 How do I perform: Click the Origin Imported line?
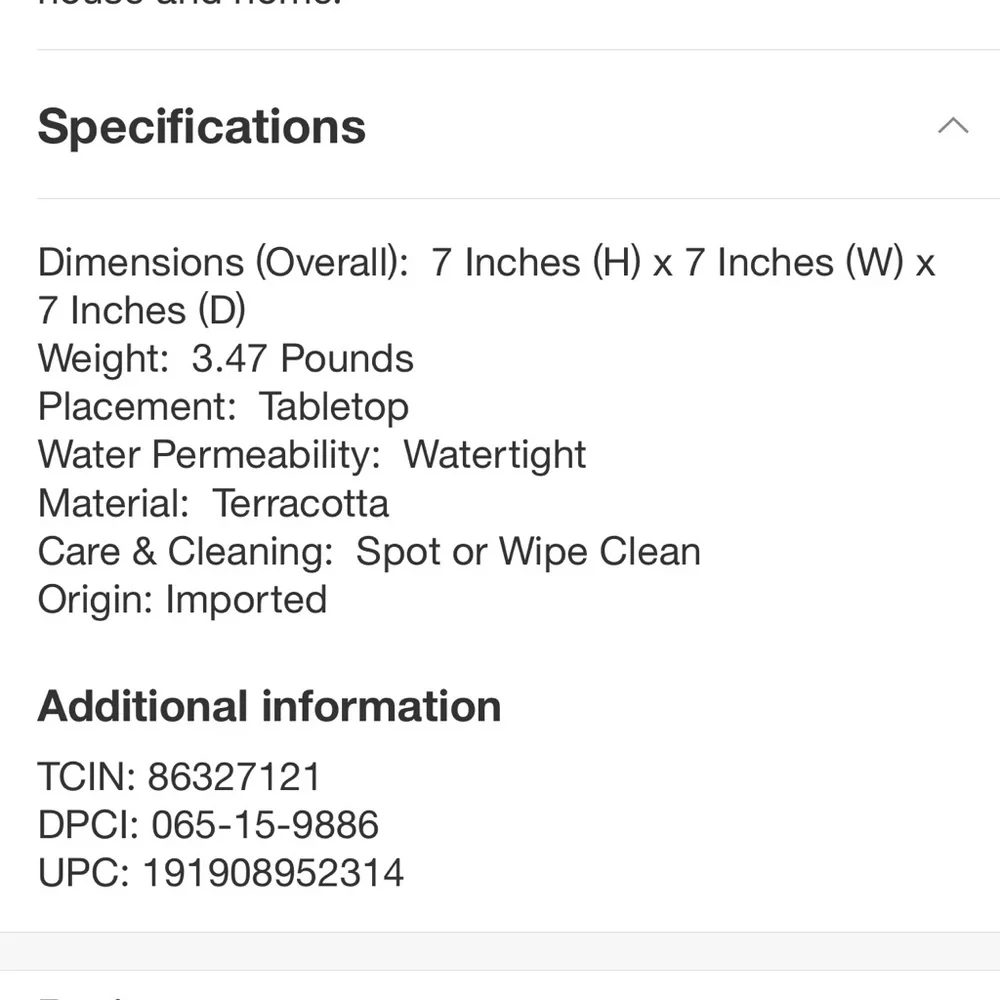click(182, 599)
